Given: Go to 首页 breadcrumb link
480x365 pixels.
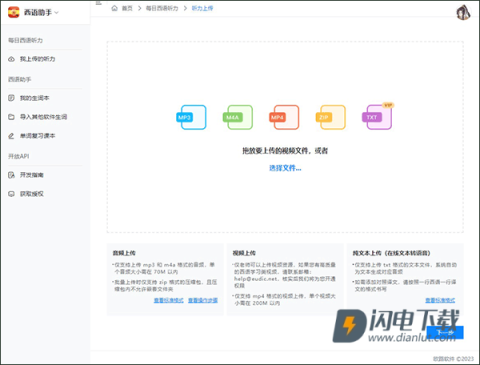Looking at the screenshot, I should click(x=127, y=8).
